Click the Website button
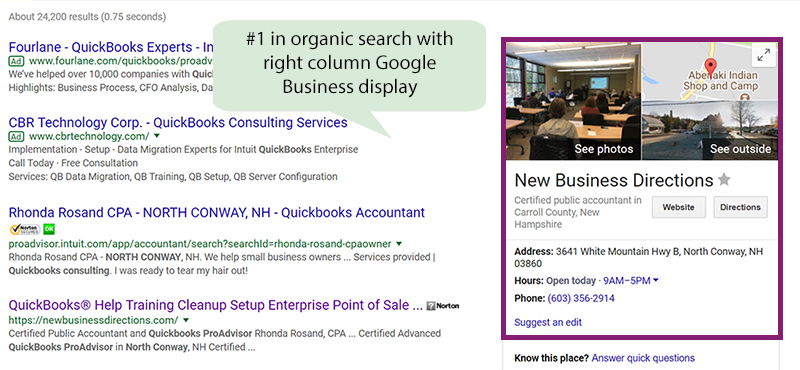The height and width of the screenshot is (370, 800). [x=679, y=207]
